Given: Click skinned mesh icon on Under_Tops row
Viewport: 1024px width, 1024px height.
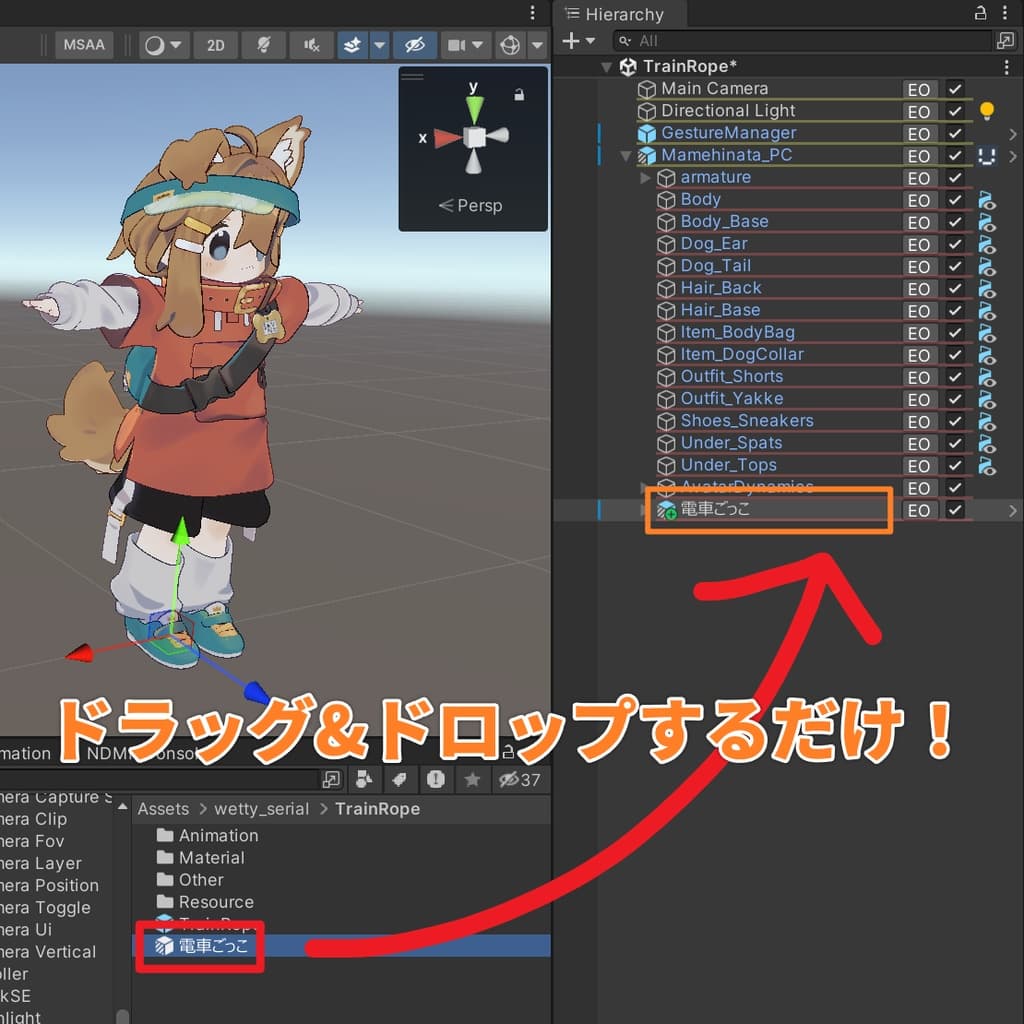Looking at the screenshot, I should tap(987, 466).
